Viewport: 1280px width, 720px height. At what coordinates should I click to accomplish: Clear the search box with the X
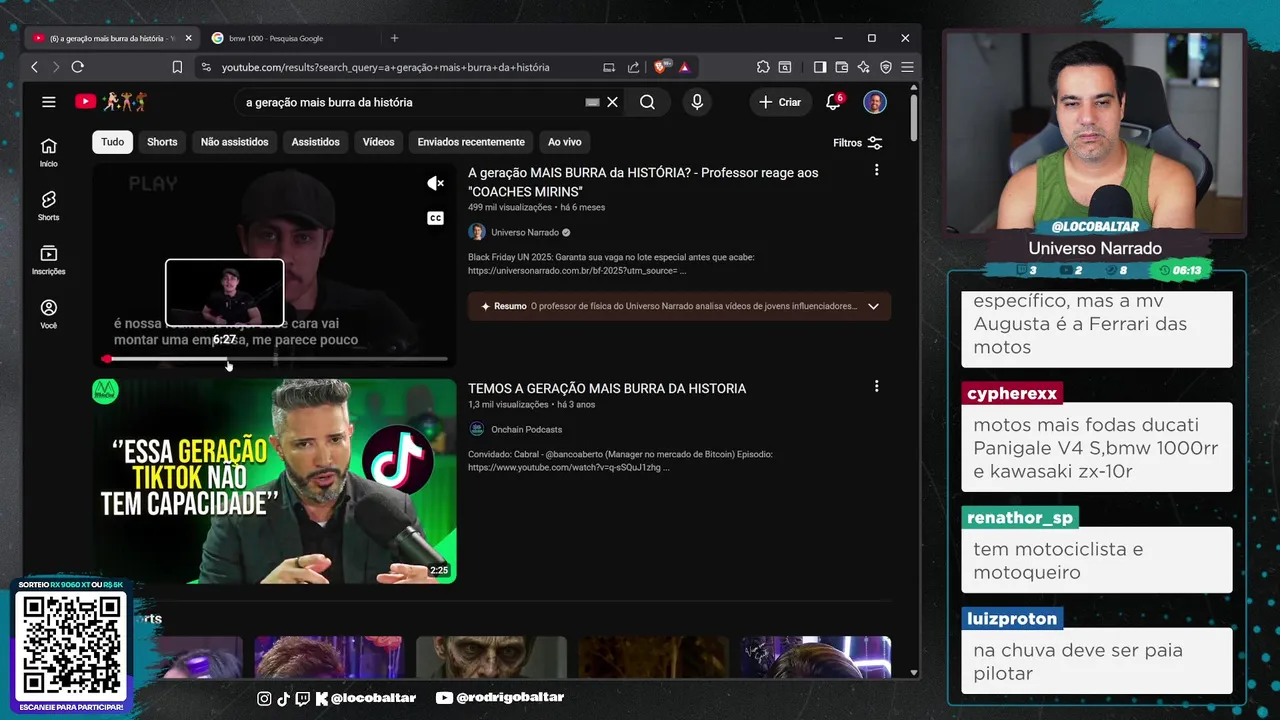[613, 102]
